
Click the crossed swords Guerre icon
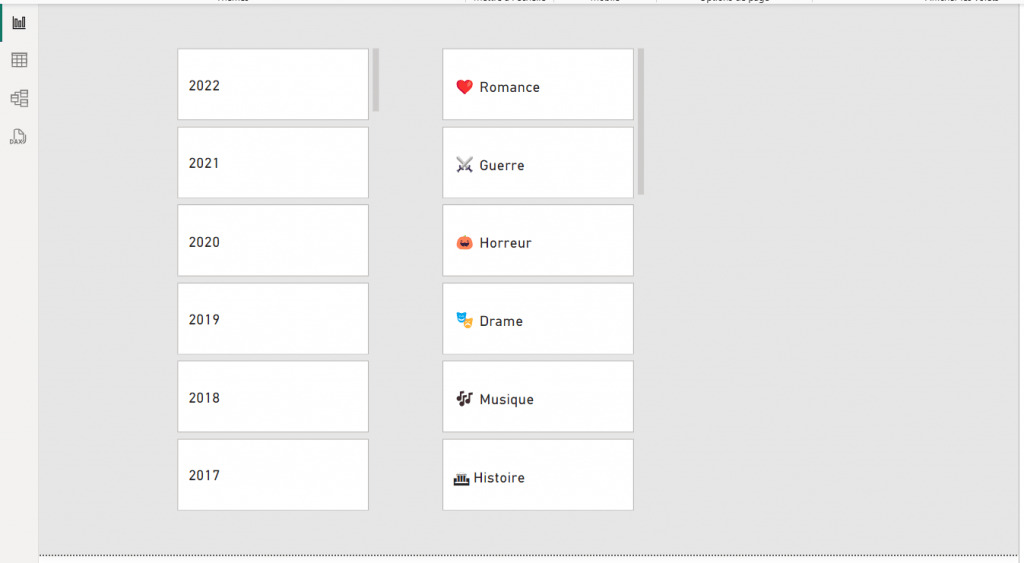pyautogui.click(x=464, y=165)
